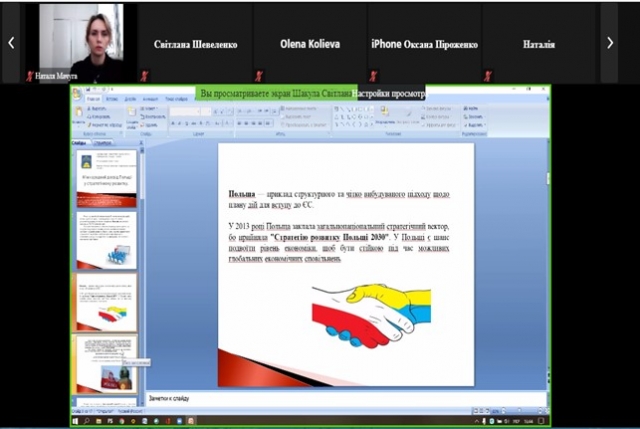Open PowerPoint taskbar icon

click(191, 421)
